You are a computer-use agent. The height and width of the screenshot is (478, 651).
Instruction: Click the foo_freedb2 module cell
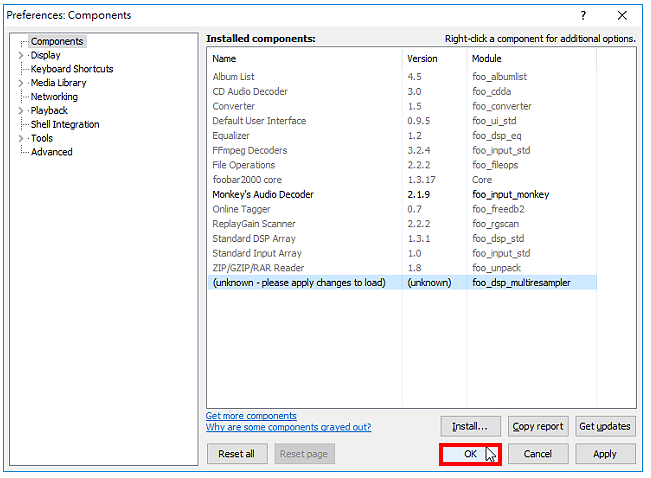tap(498, 209)
